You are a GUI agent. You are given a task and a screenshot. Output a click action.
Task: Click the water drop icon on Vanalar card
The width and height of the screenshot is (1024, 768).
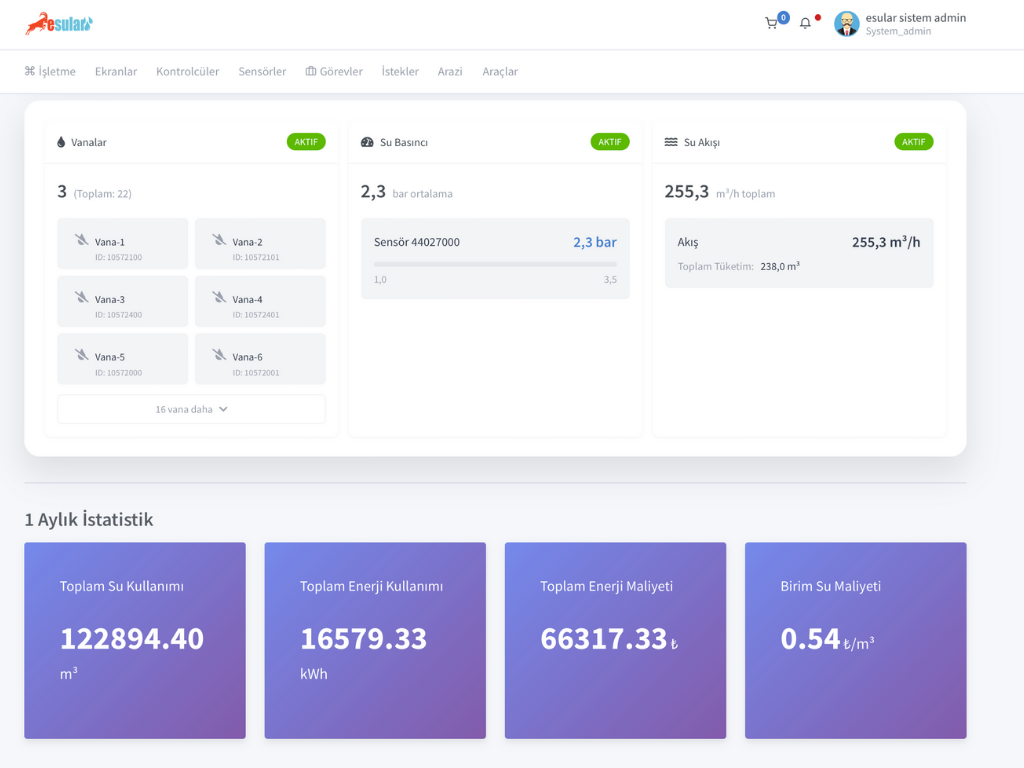point(62,141)
